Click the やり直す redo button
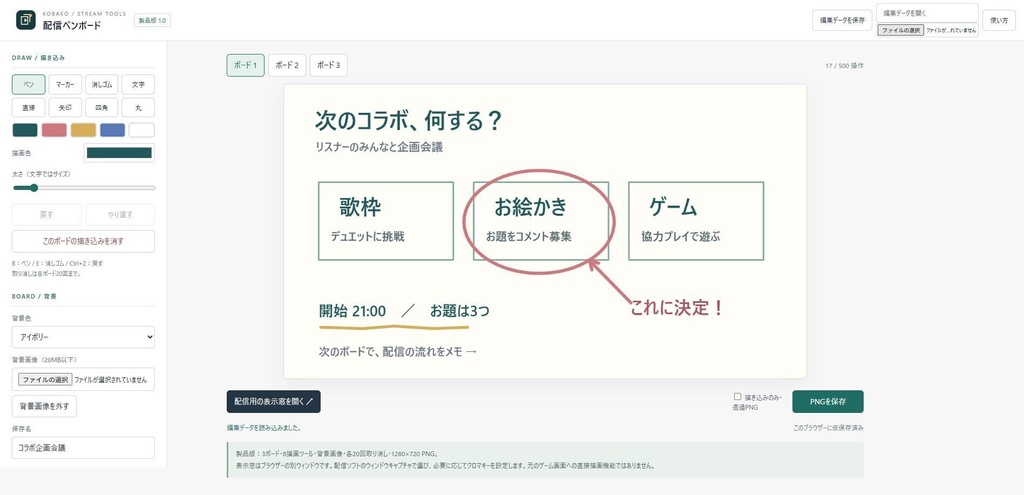 [120, 214]
